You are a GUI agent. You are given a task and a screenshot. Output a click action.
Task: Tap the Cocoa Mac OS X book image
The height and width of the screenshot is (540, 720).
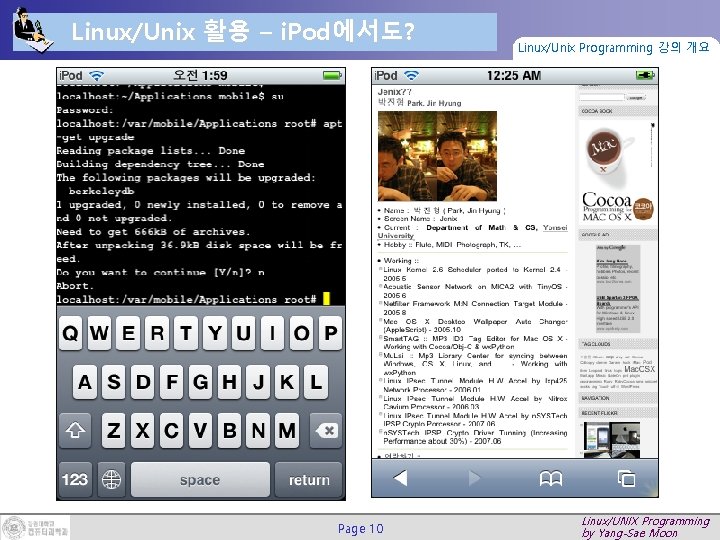(x=617, y=172)
